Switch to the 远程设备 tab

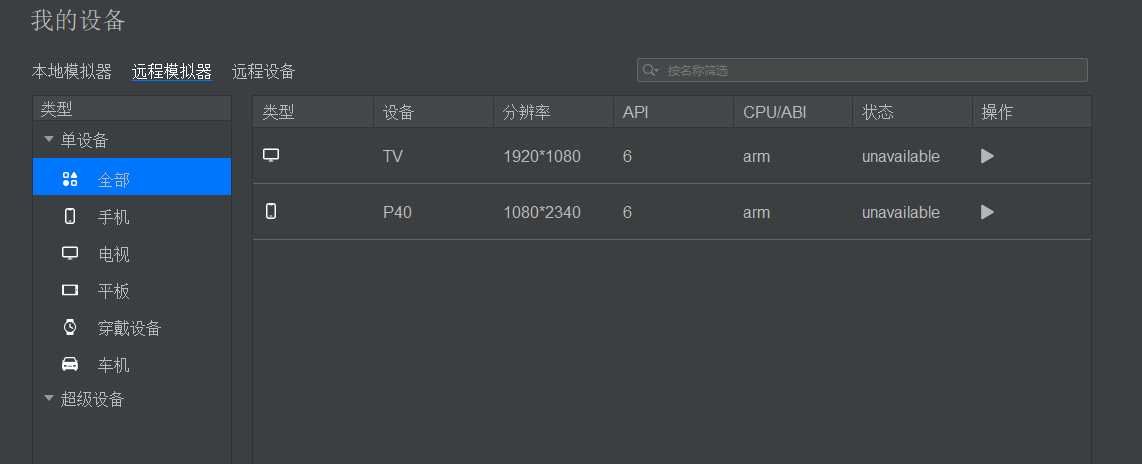[264, 71]
